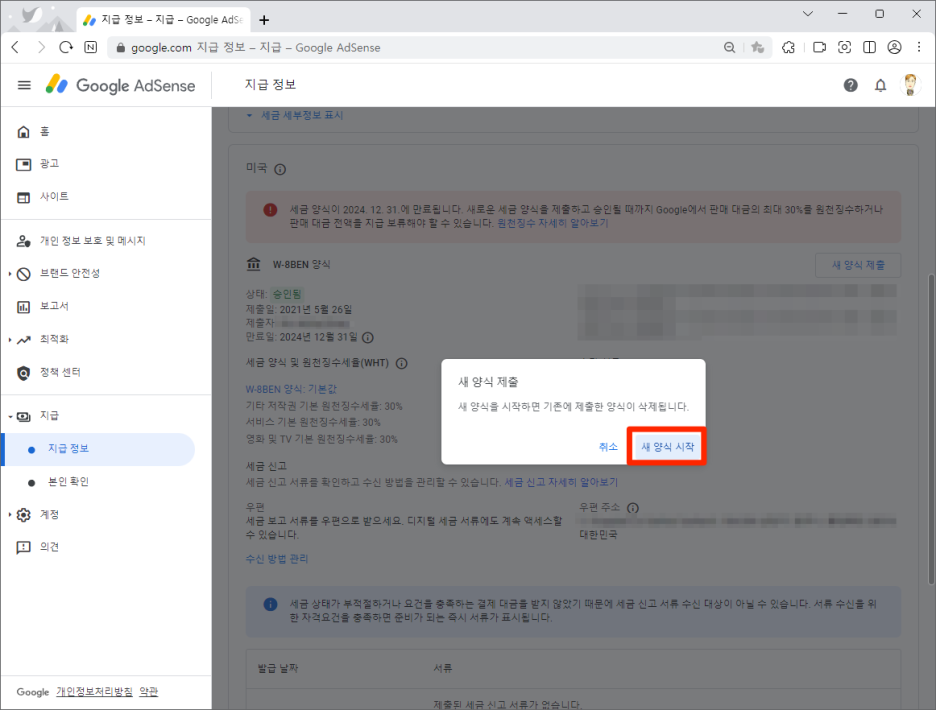Image resolution: width=936 pixels, height=710 pixels.
Task: Click browser back arrow
Action: click(16, 47)
